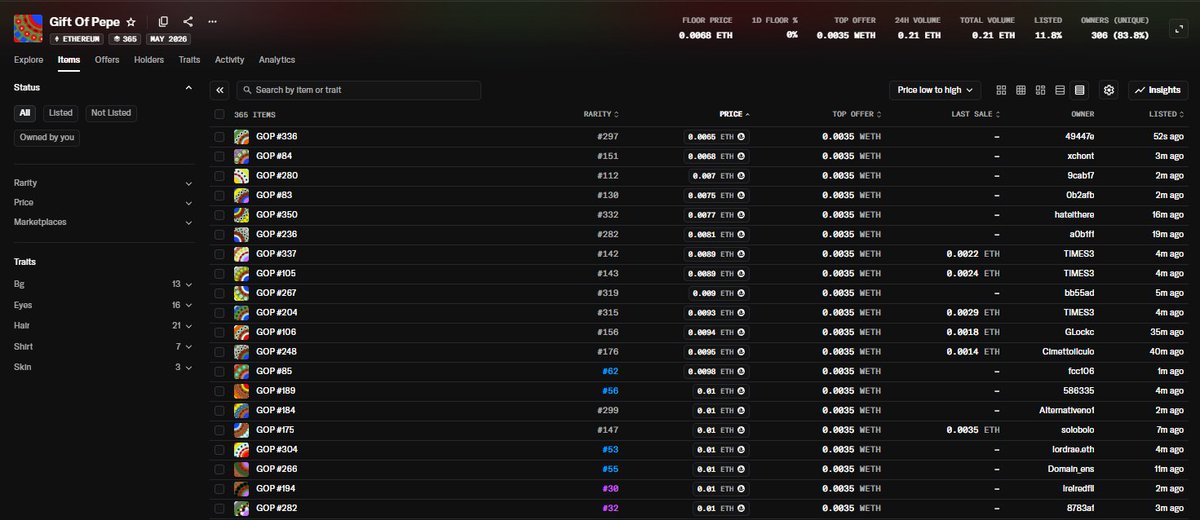
Task: Select checkbox for GOP #105
Action: point(220,273)
